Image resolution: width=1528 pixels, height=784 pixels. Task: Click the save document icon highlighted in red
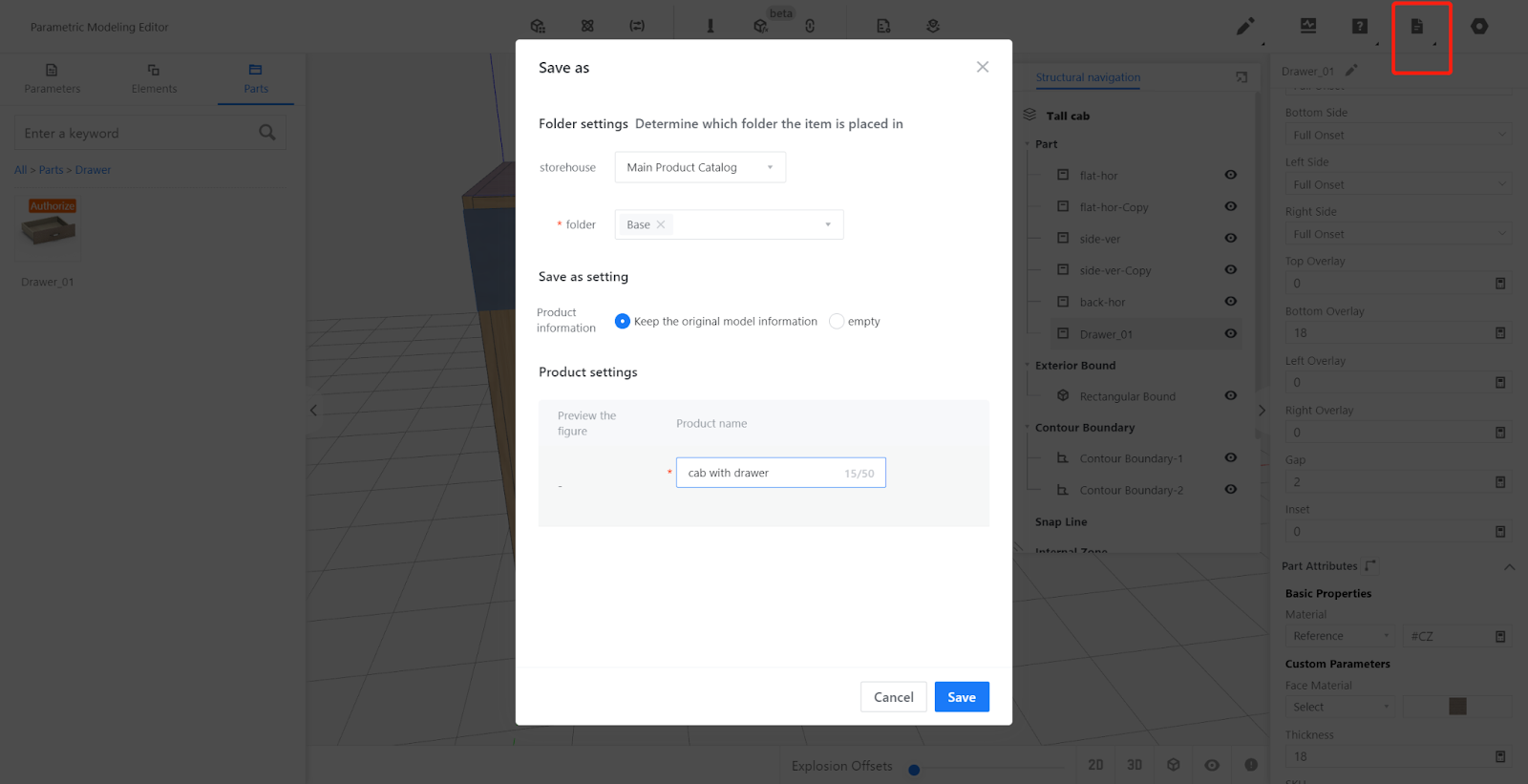point(1417,27)
